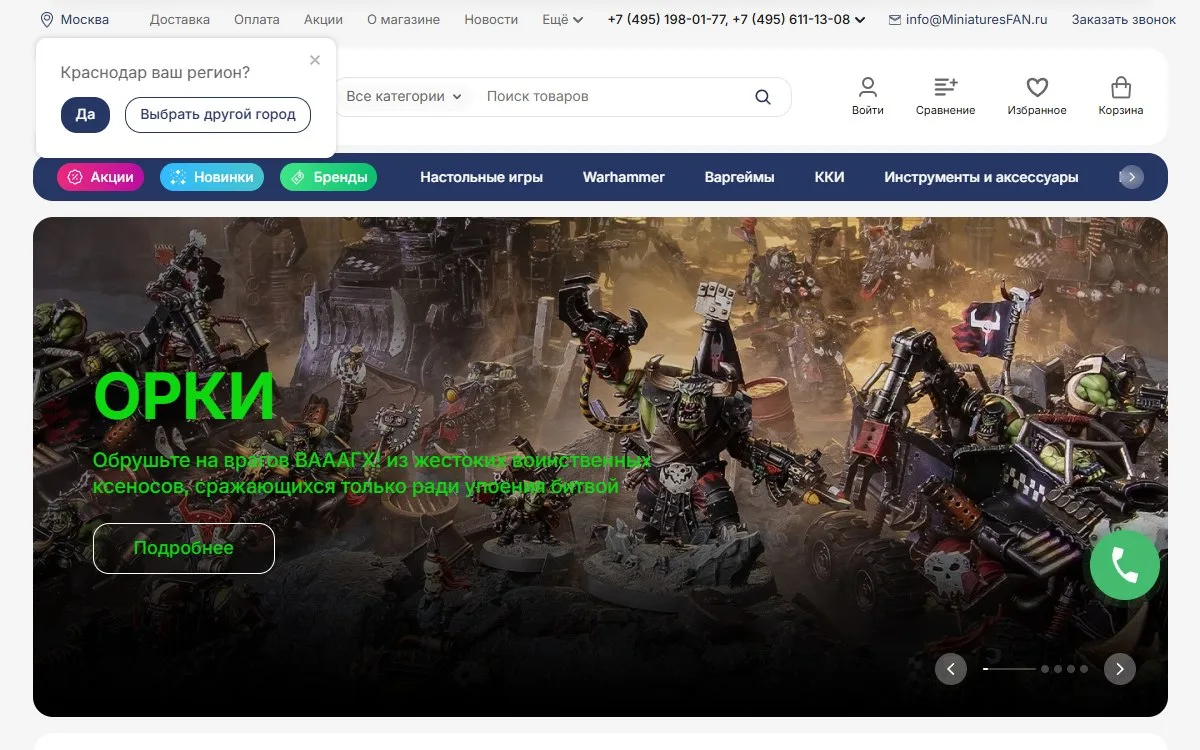Click the Подробнее banner button
The height and width of the screenshot is (750, 1200).
pos(184,548)
